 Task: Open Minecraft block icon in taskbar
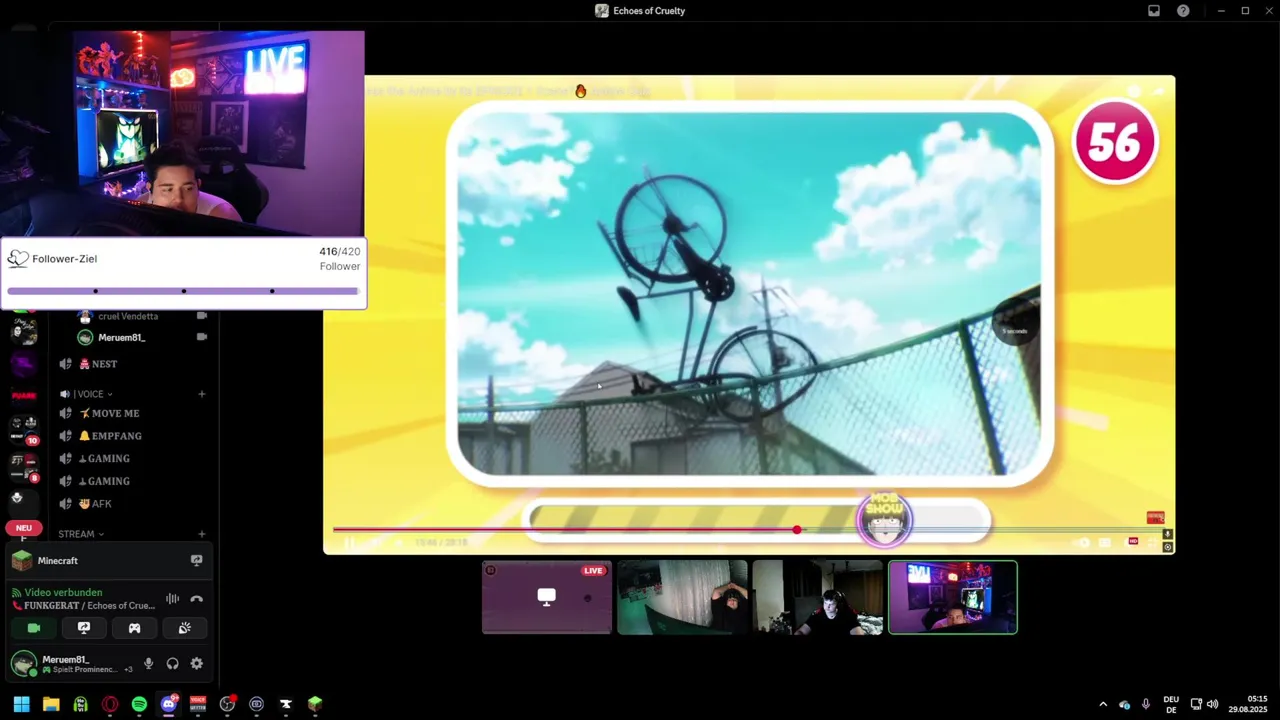315,704
